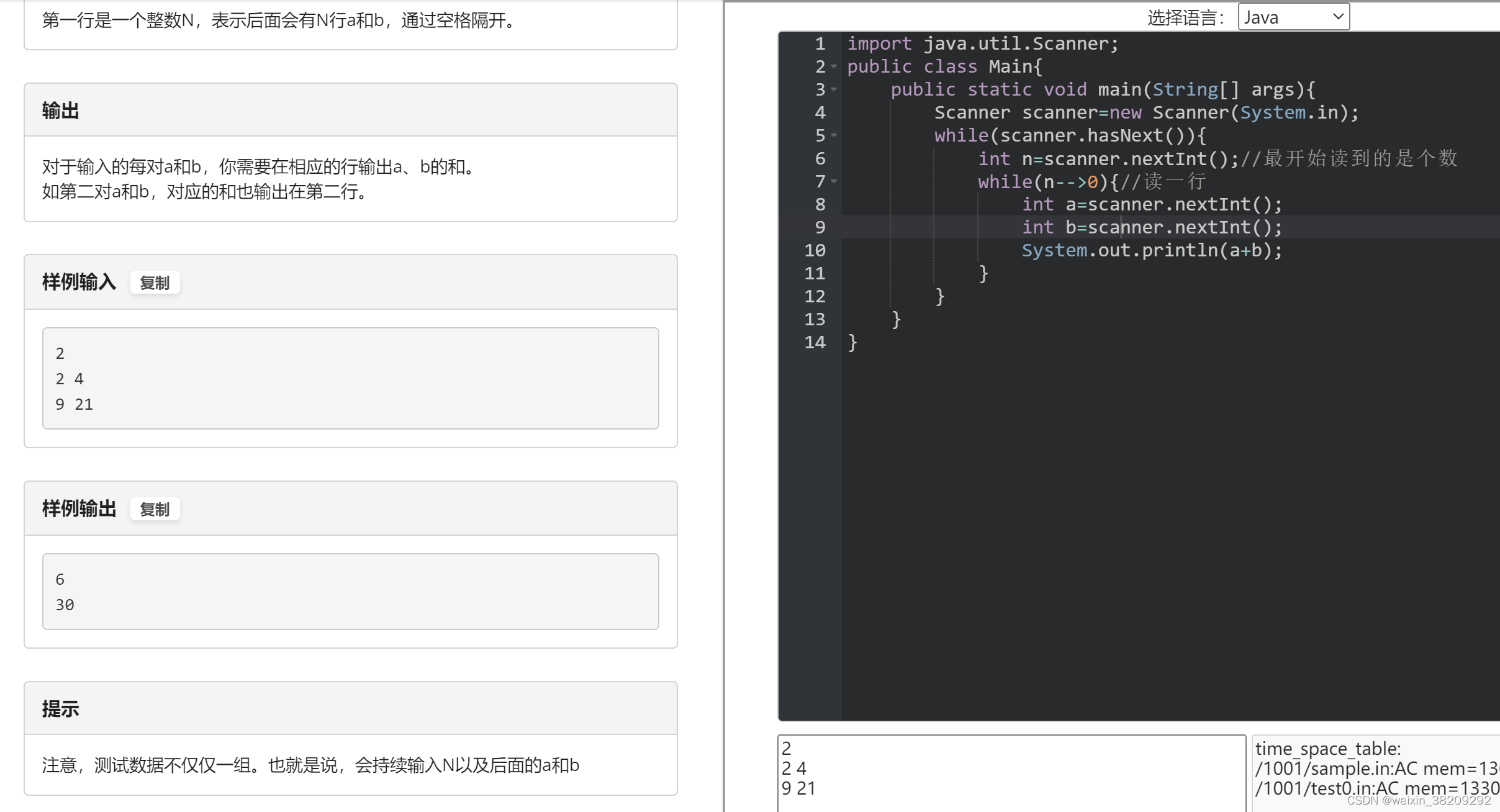Copy the sample output (复制 next to 样例输出)
1500x812 pixels.
click(155, 510)
